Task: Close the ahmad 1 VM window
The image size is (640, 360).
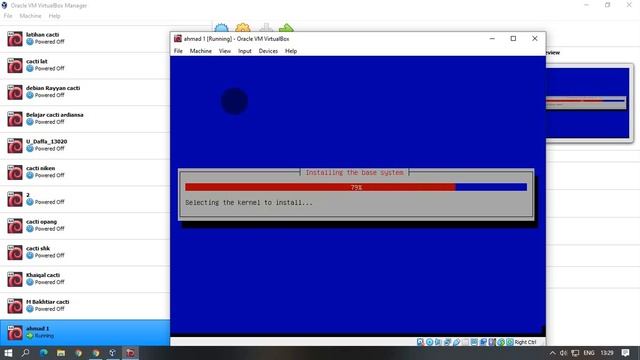Action: (x=535, y=38)
